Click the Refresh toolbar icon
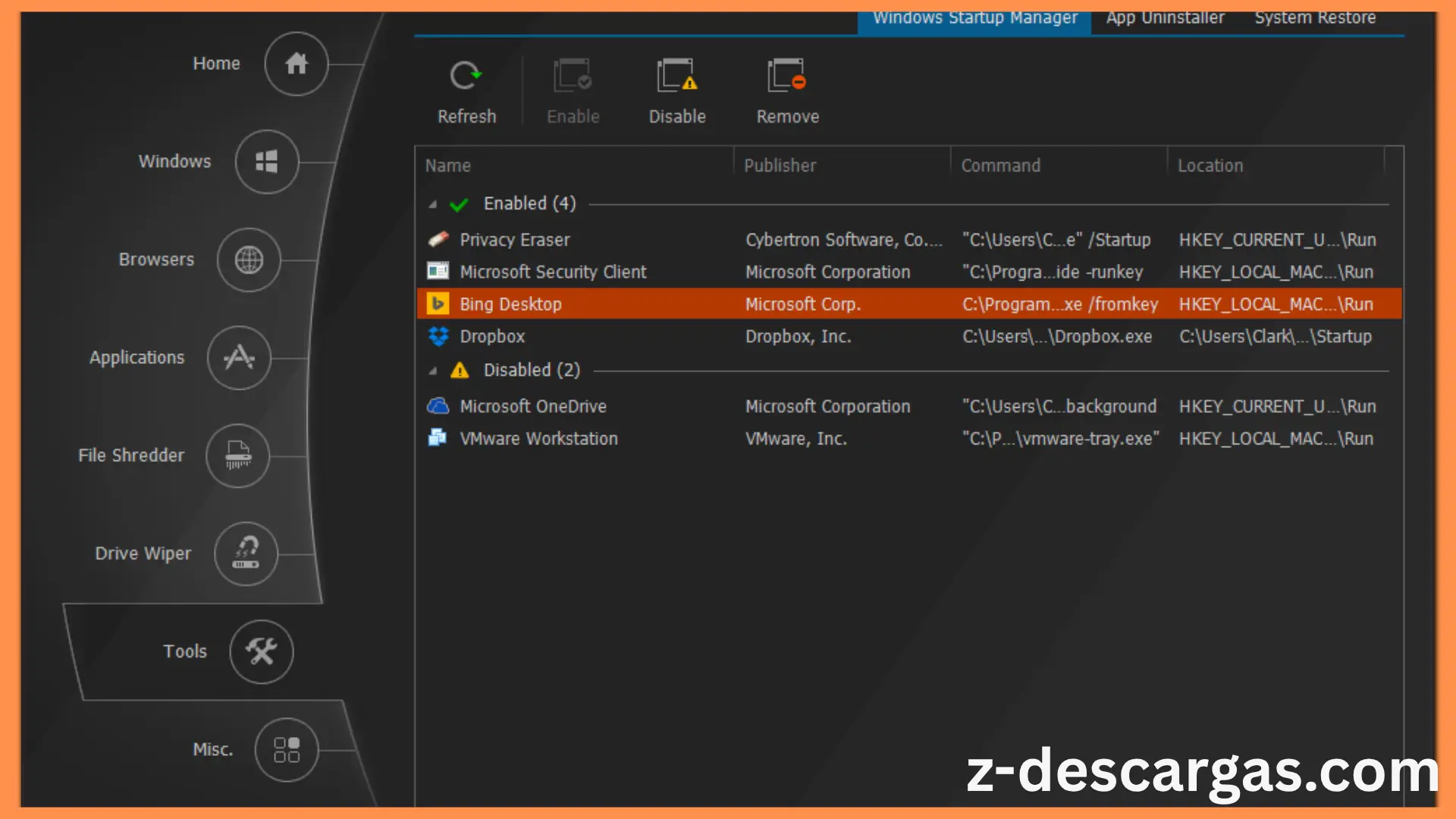 tap(466, 76)
